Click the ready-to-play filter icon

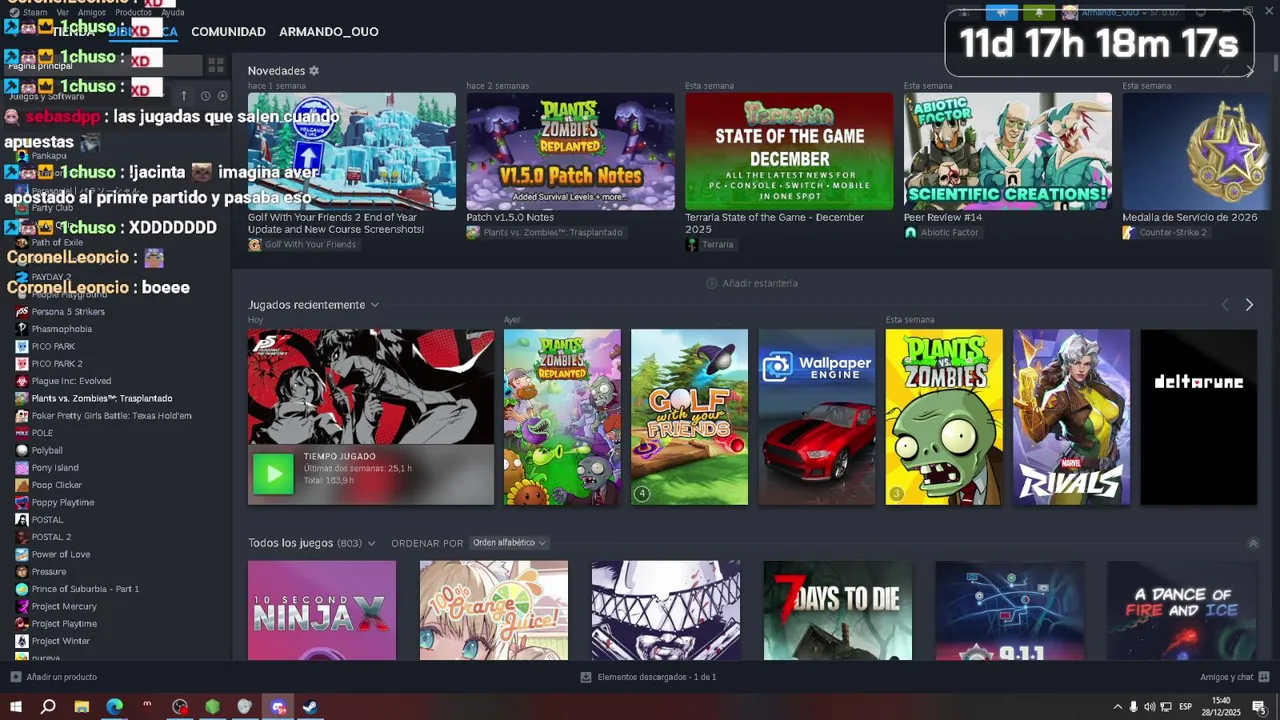(x=222, y=96)
